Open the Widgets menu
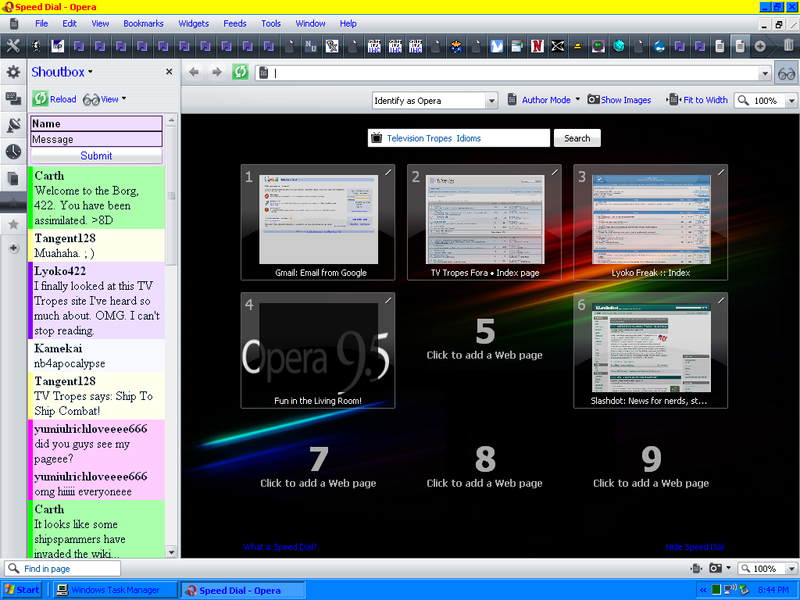 (193, 23)
